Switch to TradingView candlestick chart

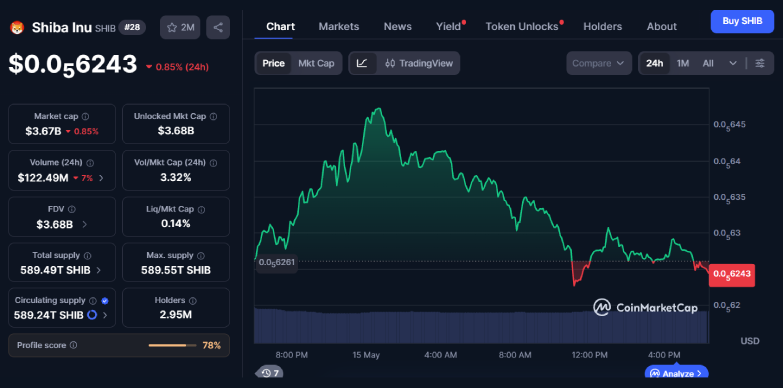click(418, 63)
